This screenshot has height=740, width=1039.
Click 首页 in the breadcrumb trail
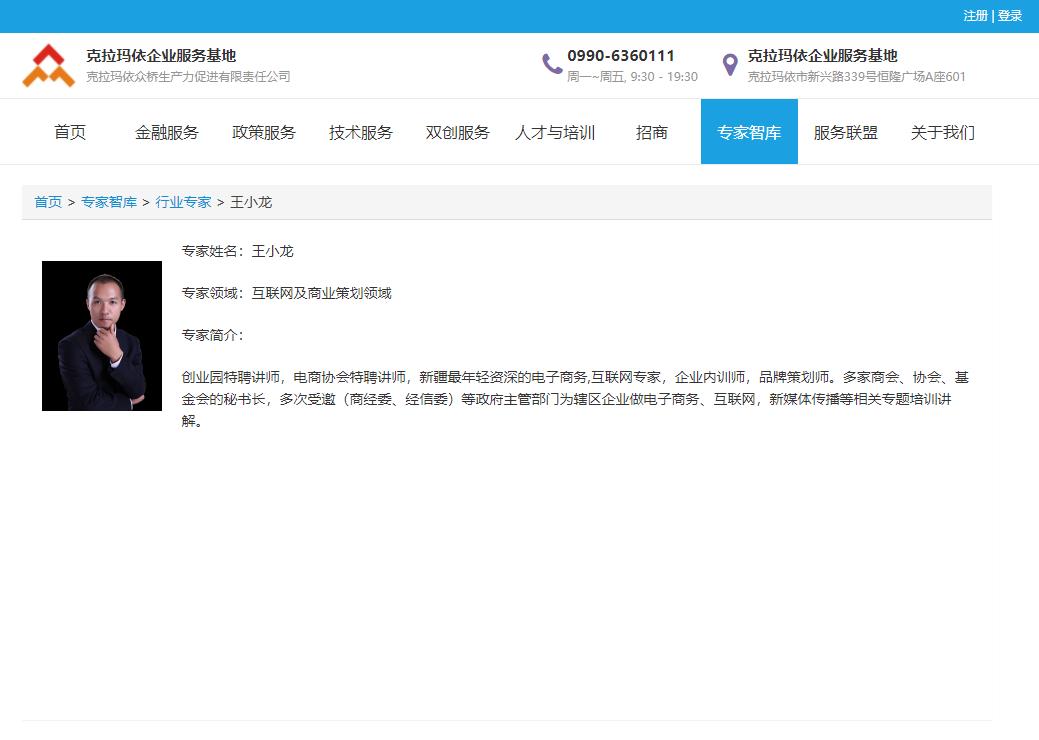click(48, 202)
